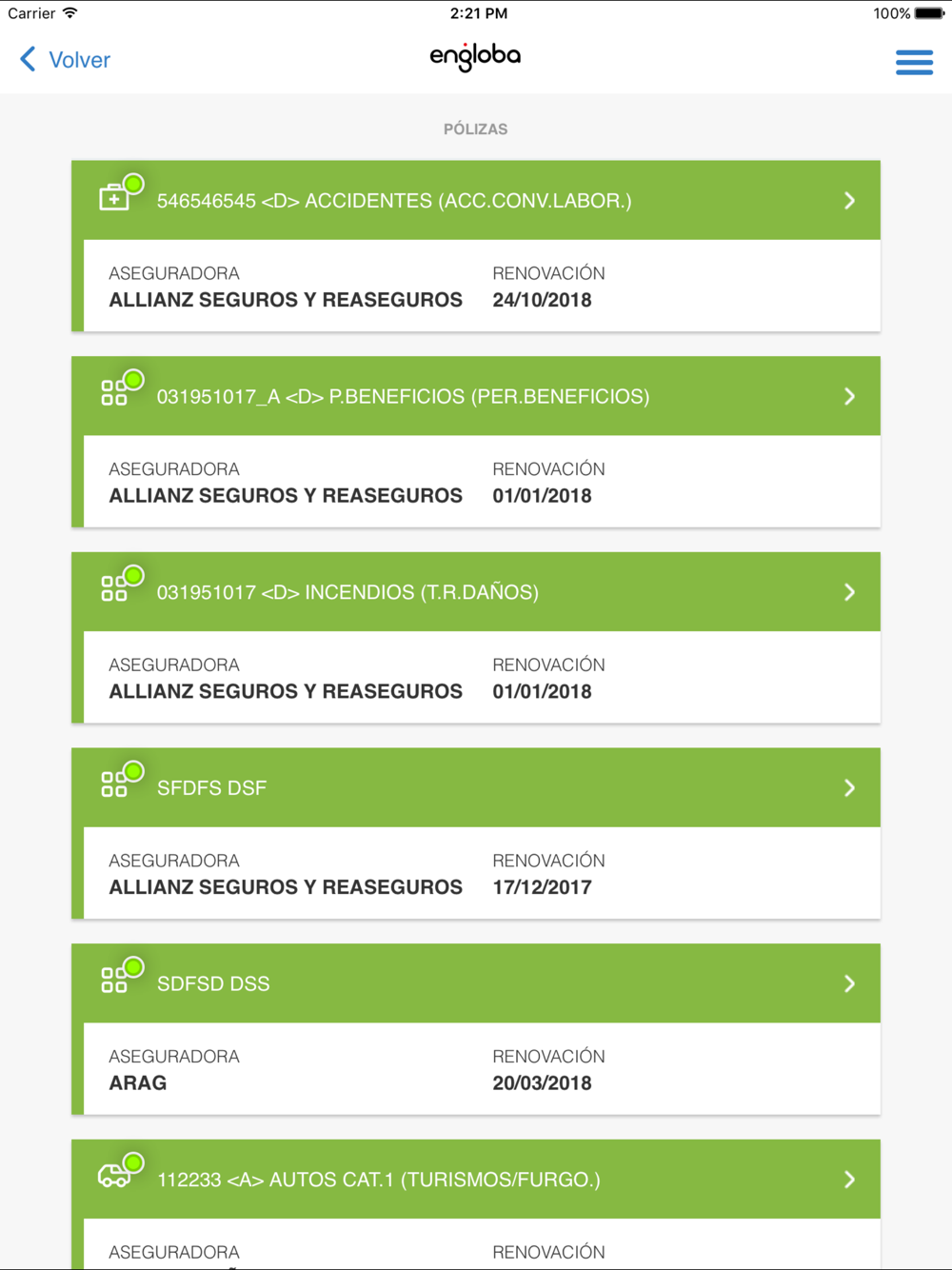Click the accident policy first-aid kit icon
952x1270 pixels.
tap(114, 198)
